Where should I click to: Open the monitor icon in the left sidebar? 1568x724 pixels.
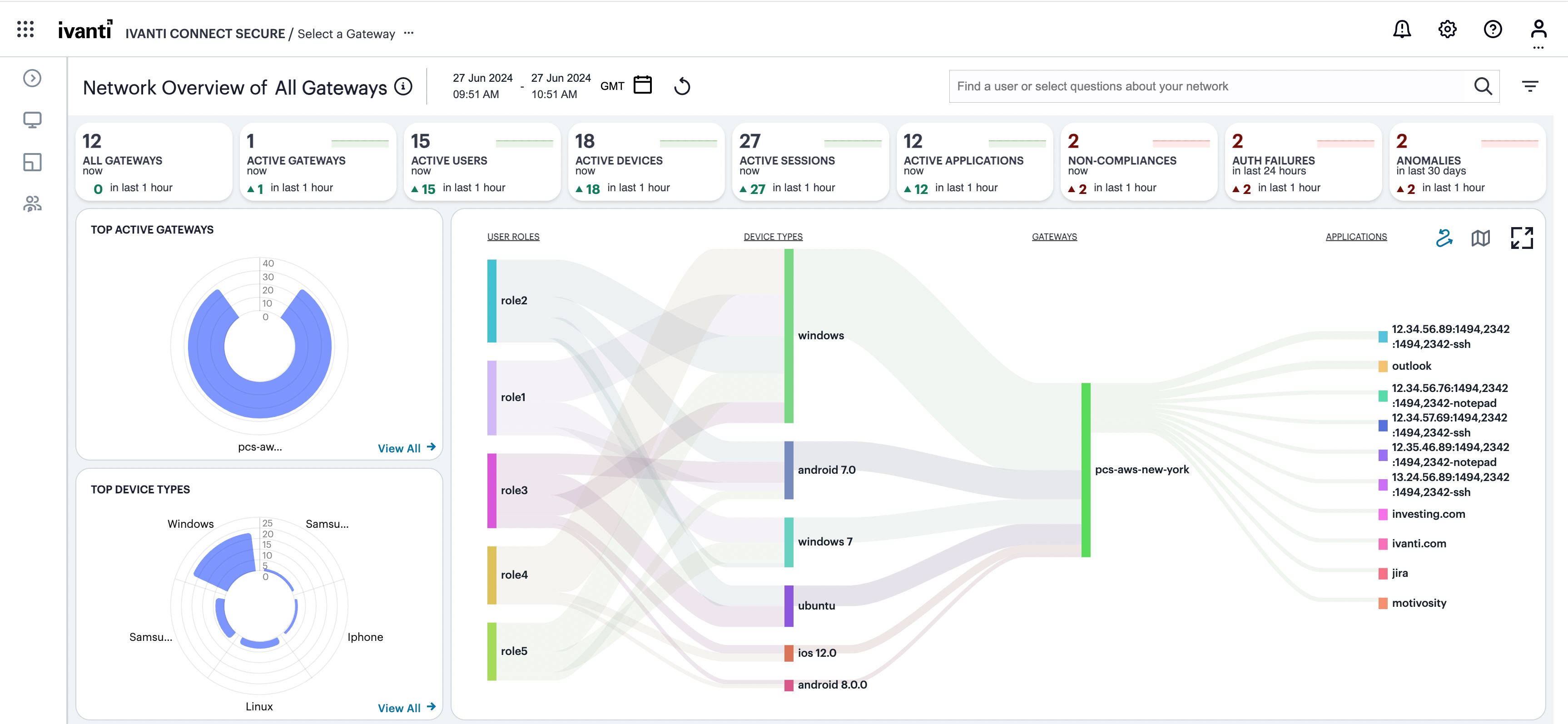32,120
